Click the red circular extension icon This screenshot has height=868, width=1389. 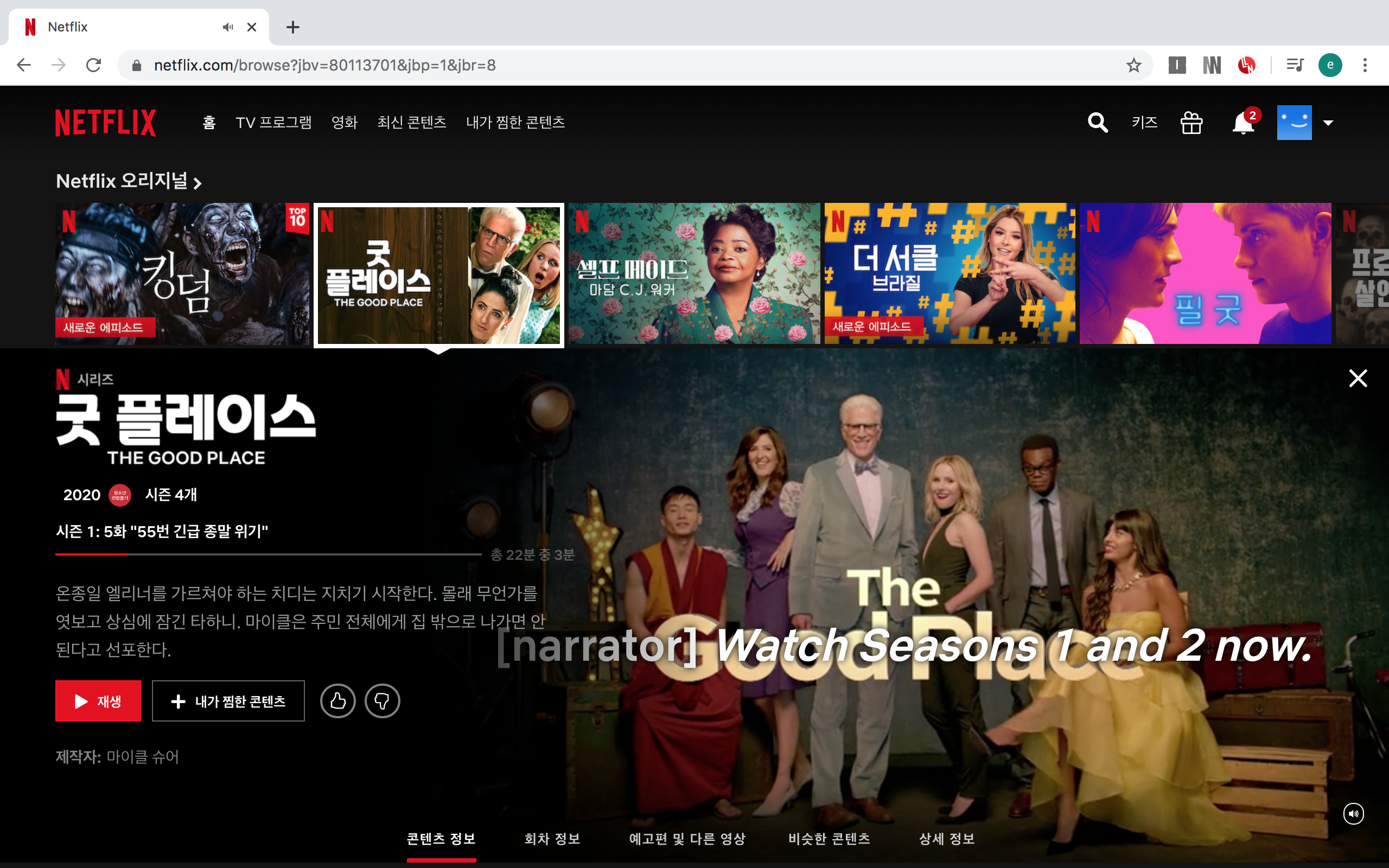coord(1247,65)
